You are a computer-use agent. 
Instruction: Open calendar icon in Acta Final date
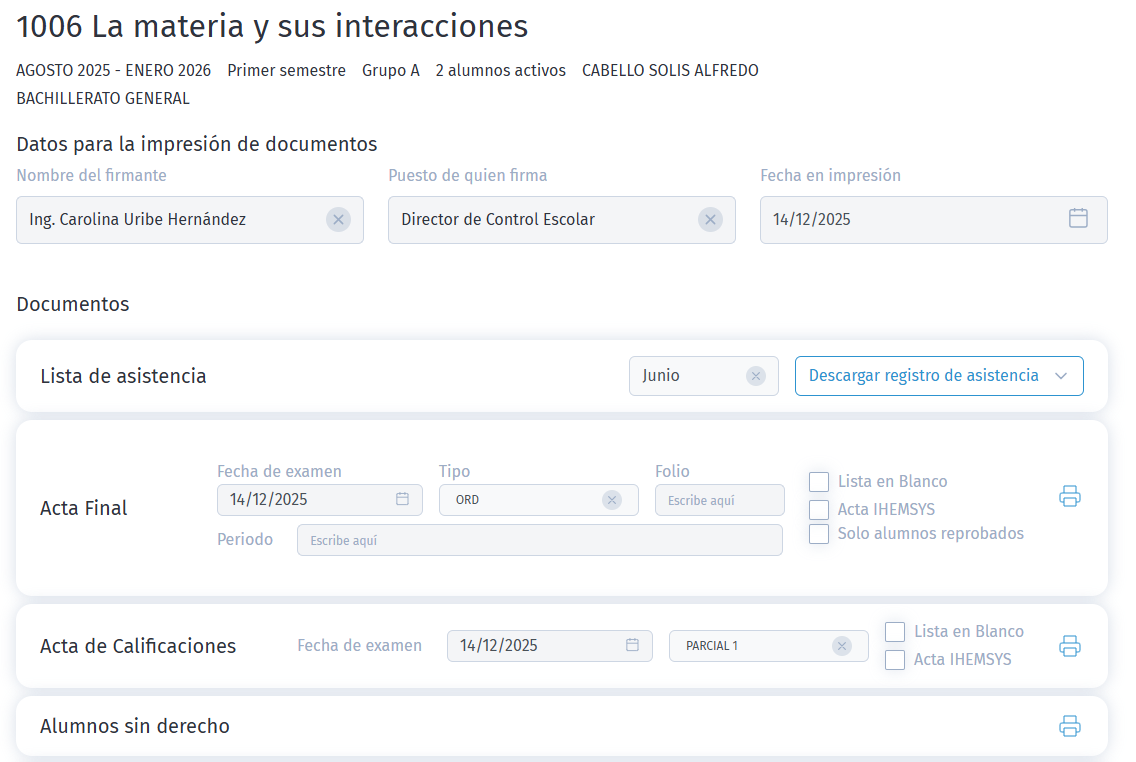pos(402,499)
